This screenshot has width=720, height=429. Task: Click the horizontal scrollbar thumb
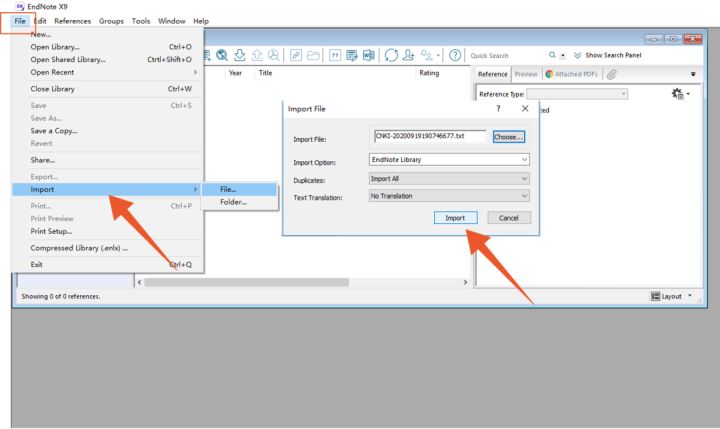tap(247, 282)
